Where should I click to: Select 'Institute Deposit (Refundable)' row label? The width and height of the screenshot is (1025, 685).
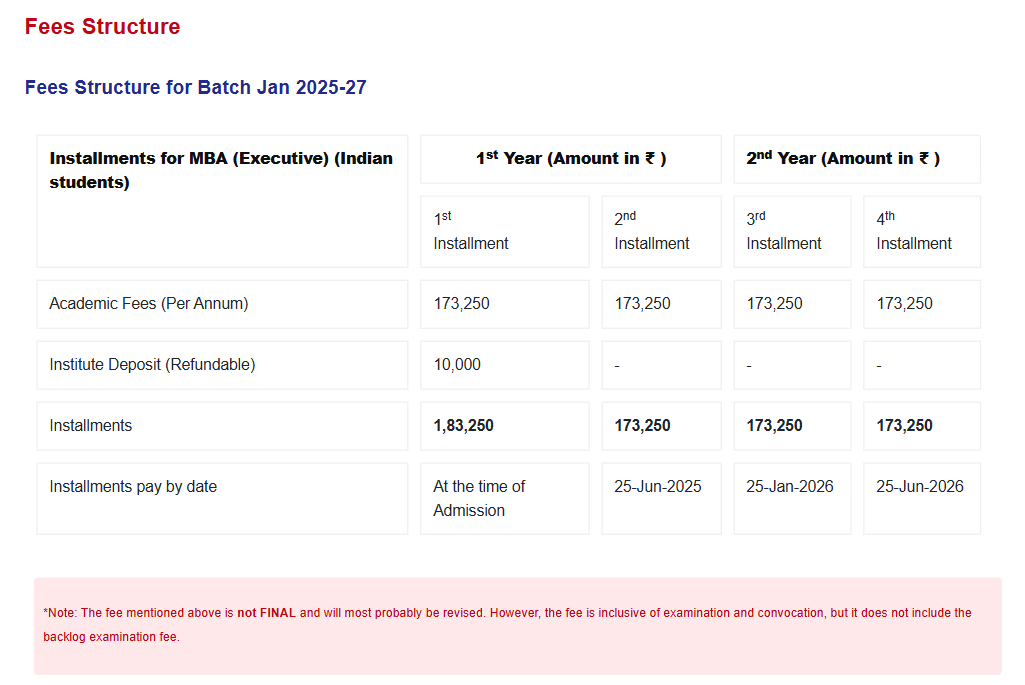point(152,365)
